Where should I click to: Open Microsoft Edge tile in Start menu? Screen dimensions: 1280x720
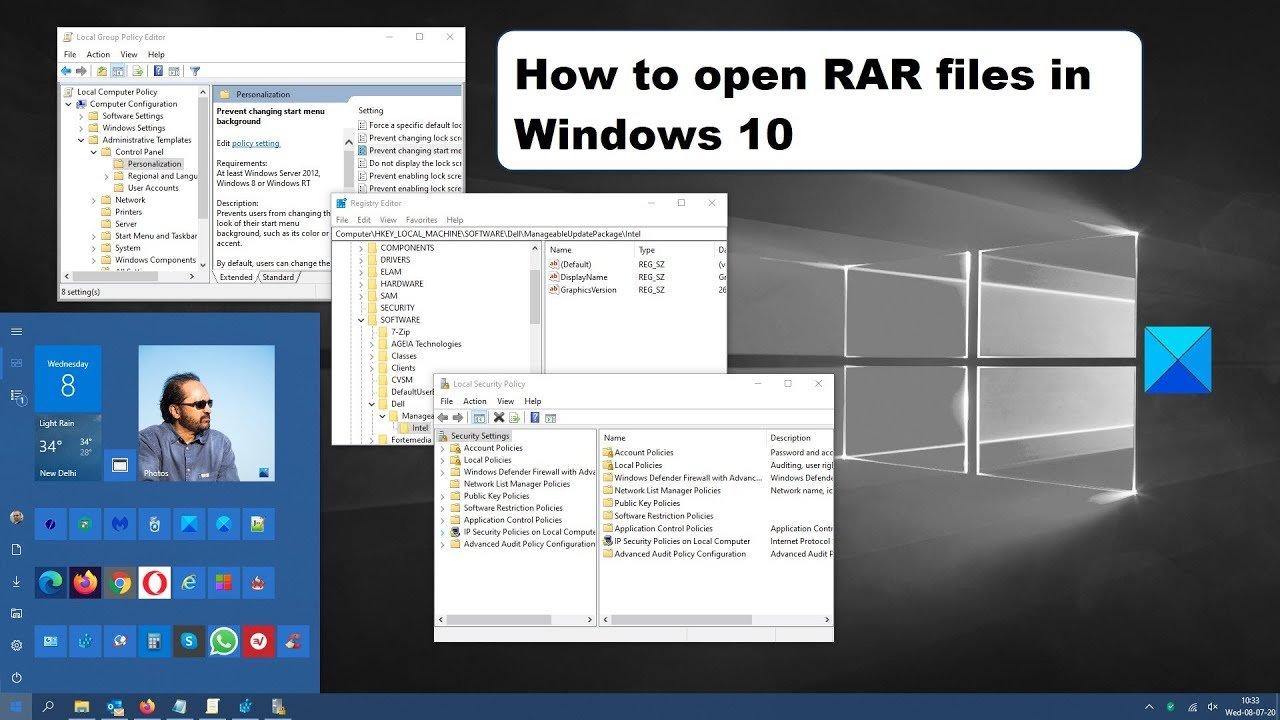tap(50, 582)
